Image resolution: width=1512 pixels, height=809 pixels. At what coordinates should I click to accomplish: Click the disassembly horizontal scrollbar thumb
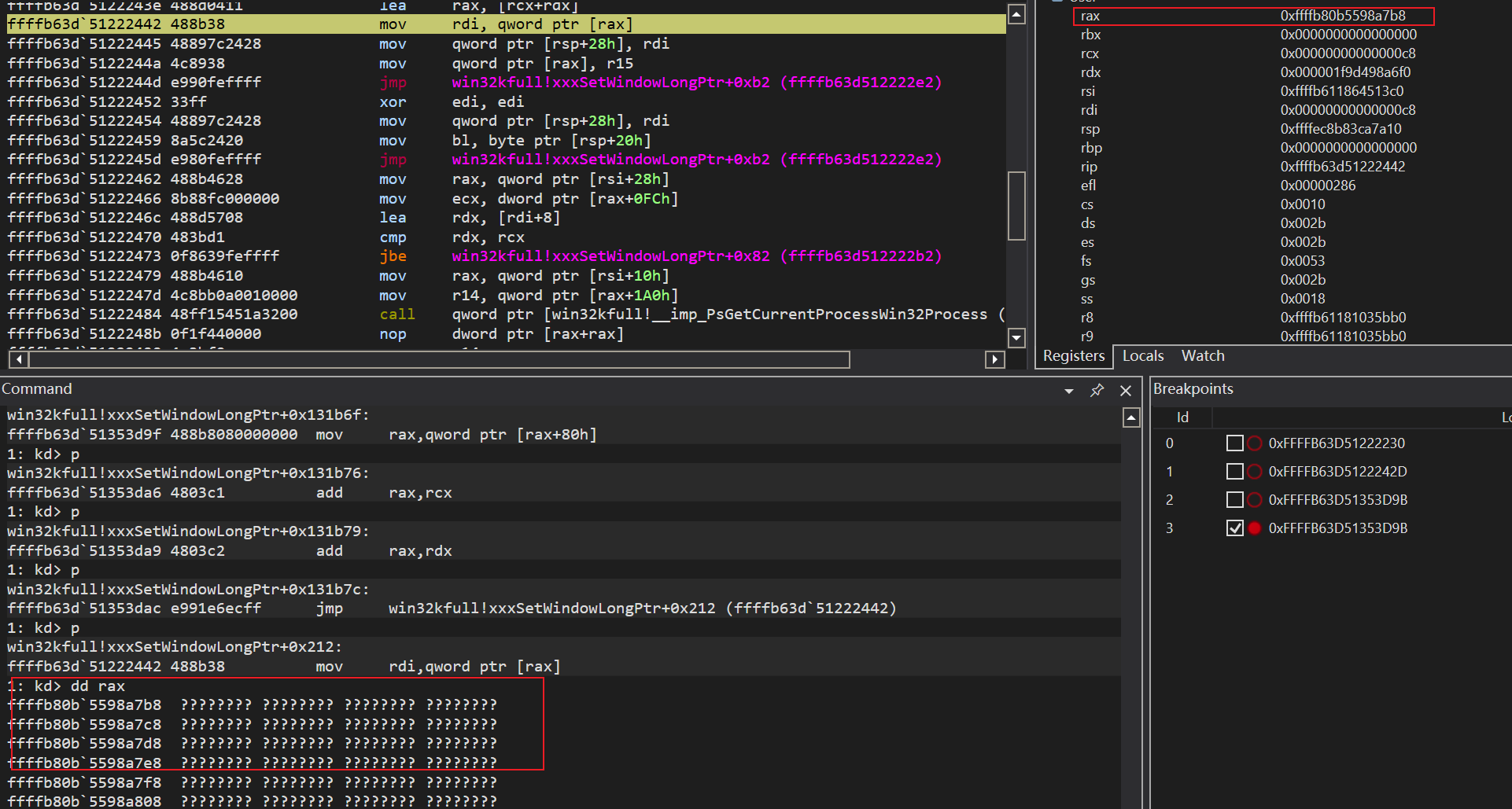tap(439, 359)
